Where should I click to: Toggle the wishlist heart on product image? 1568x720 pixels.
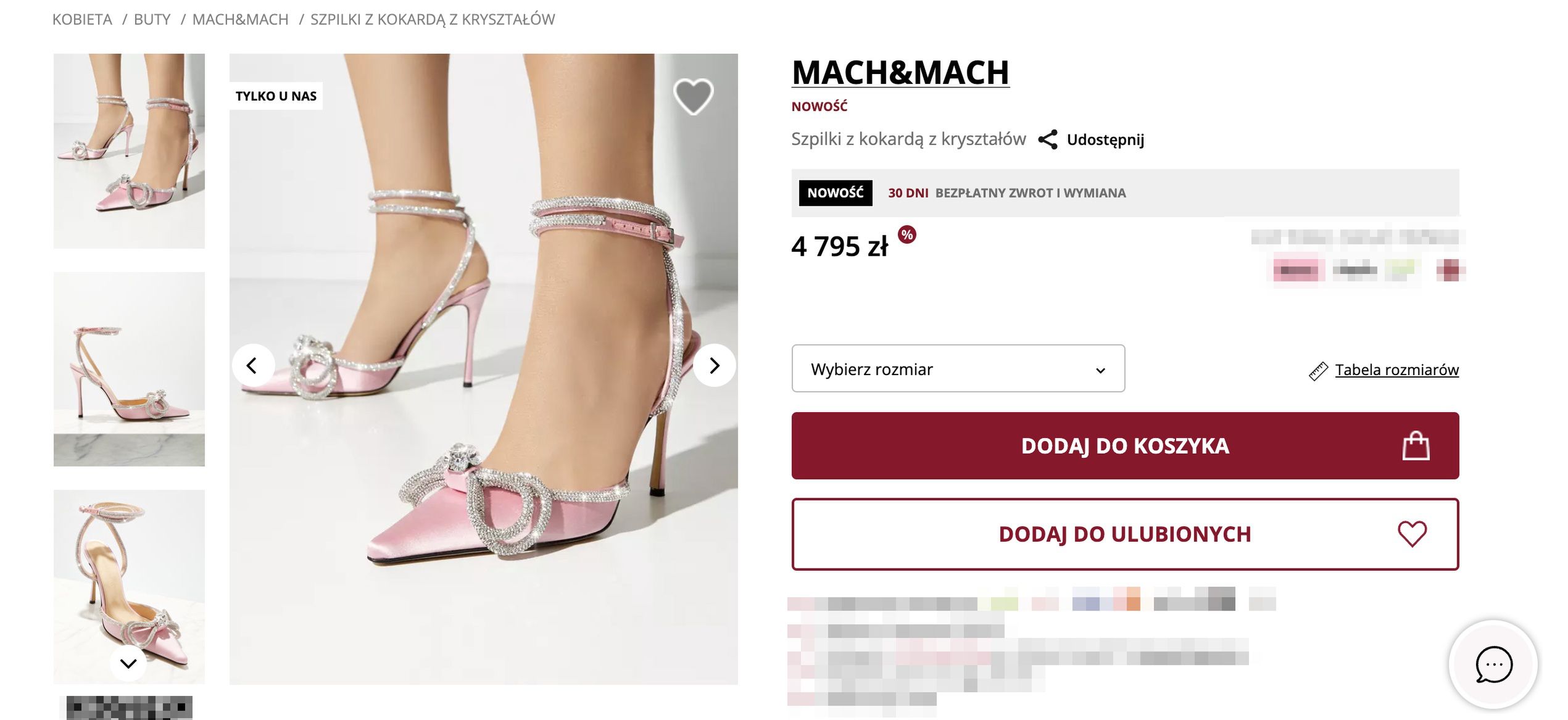coord(692,97)
